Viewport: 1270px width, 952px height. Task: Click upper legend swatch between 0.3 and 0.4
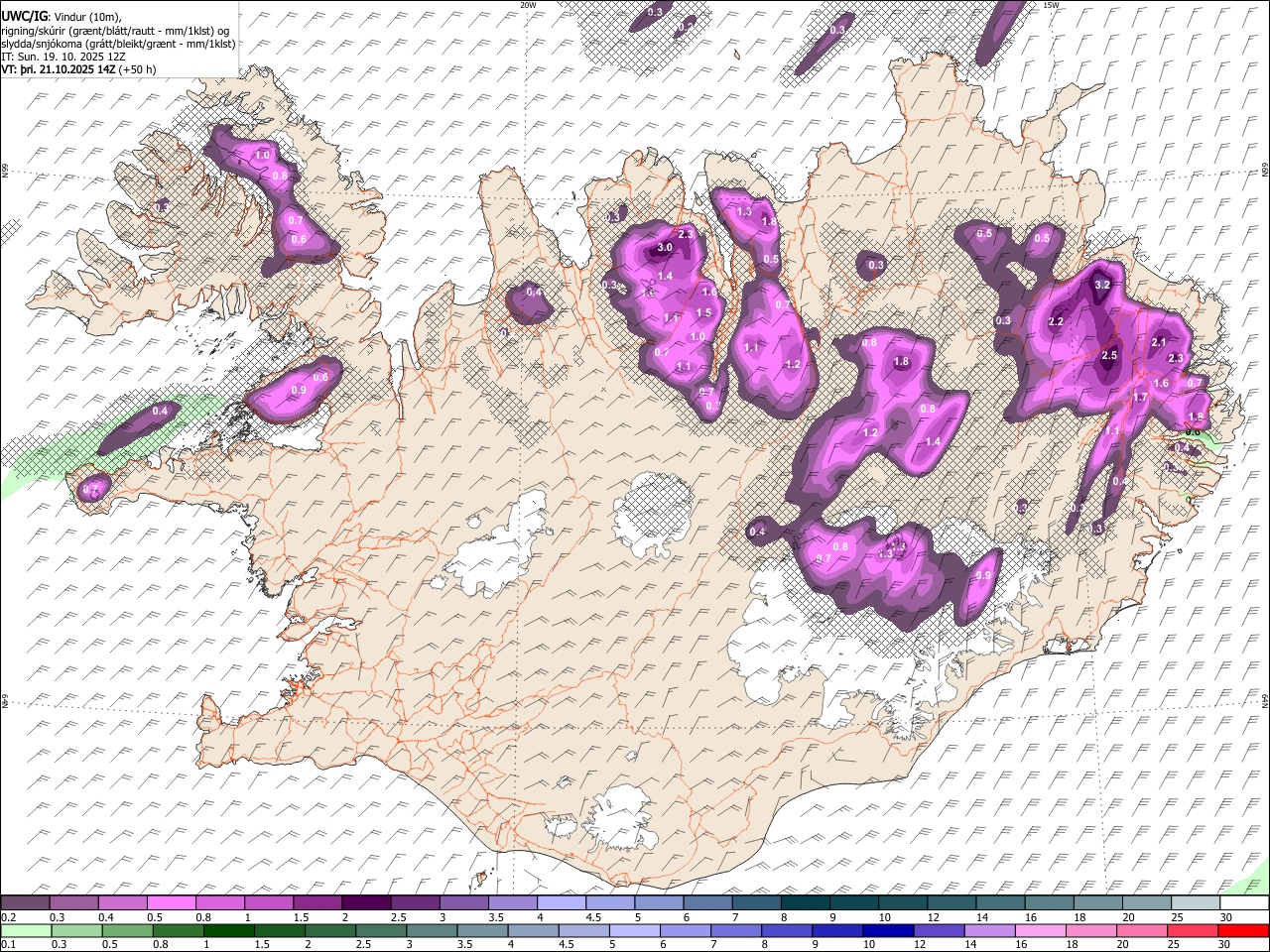(74, 903)
